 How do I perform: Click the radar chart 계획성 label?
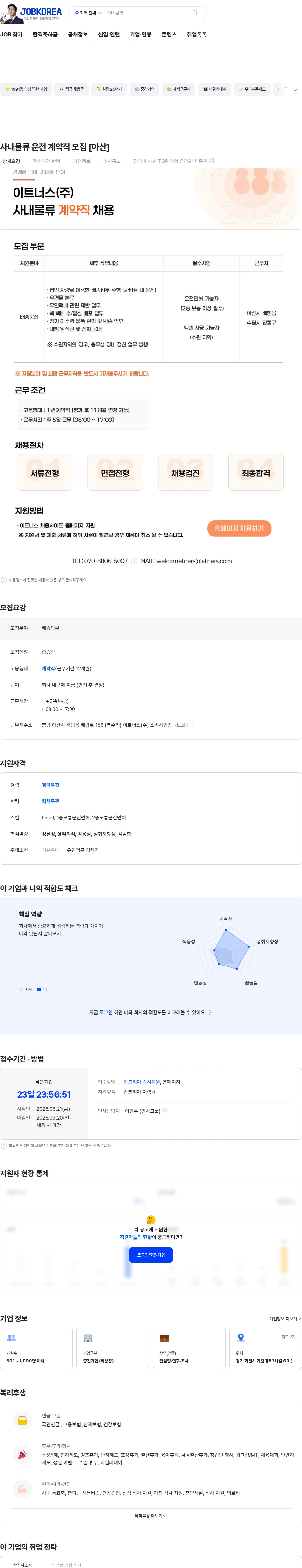point(225,919)
